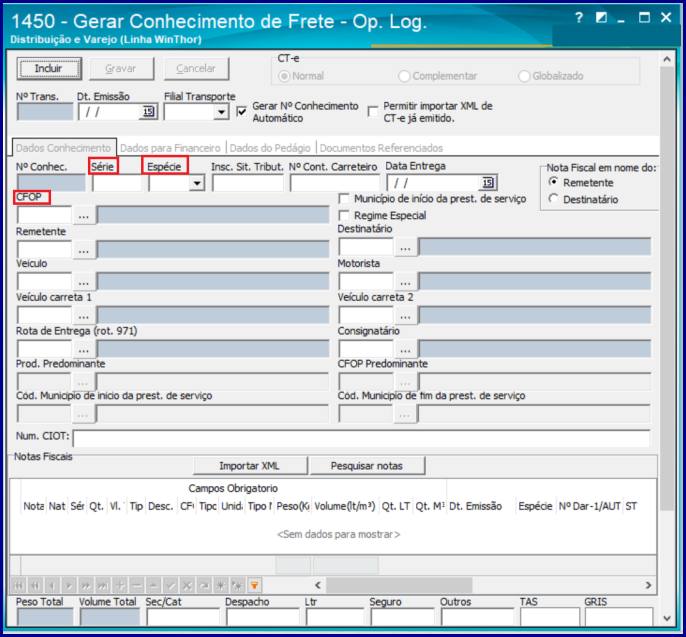Open the Motorista lookup ellipsis button

coord(405,282)
